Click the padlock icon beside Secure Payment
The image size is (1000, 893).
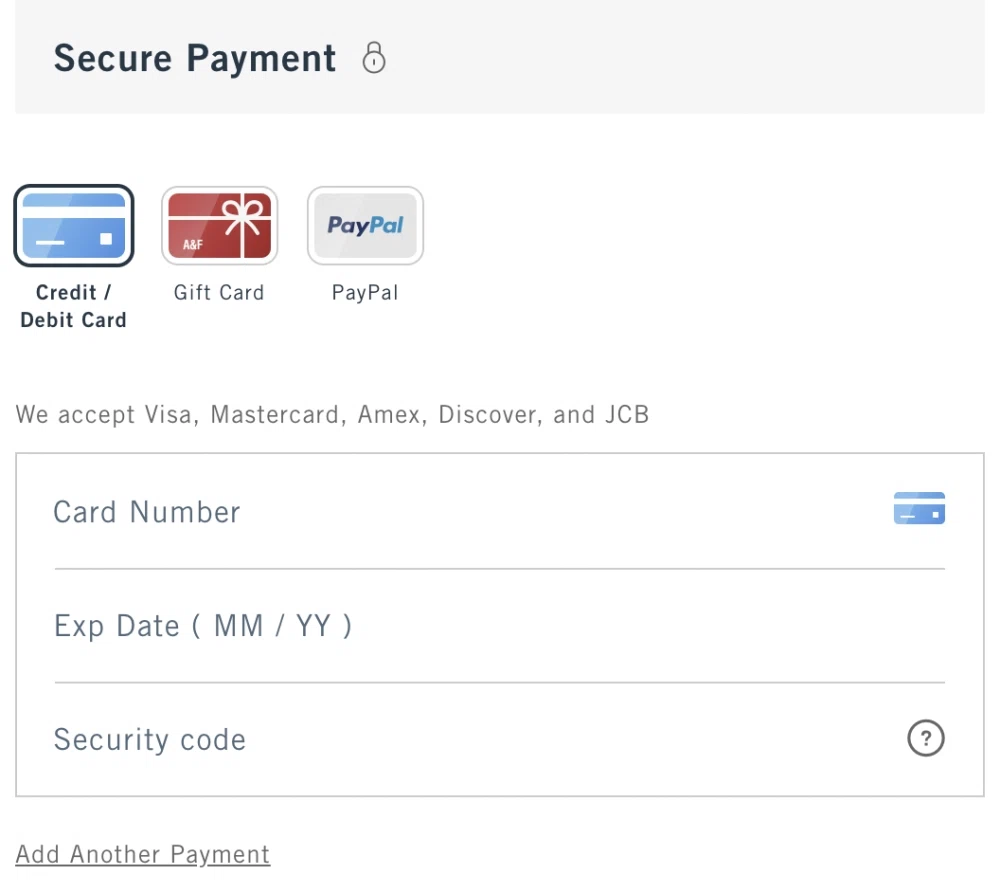[x=374, y=58]
